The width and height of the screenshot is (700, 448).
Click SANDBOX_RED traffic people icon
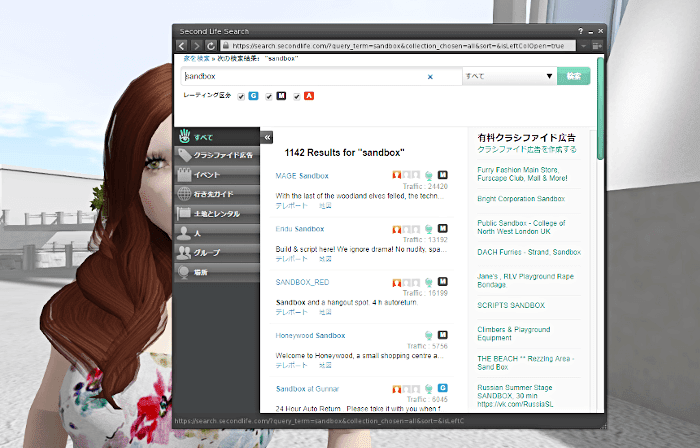coord(406,282)
